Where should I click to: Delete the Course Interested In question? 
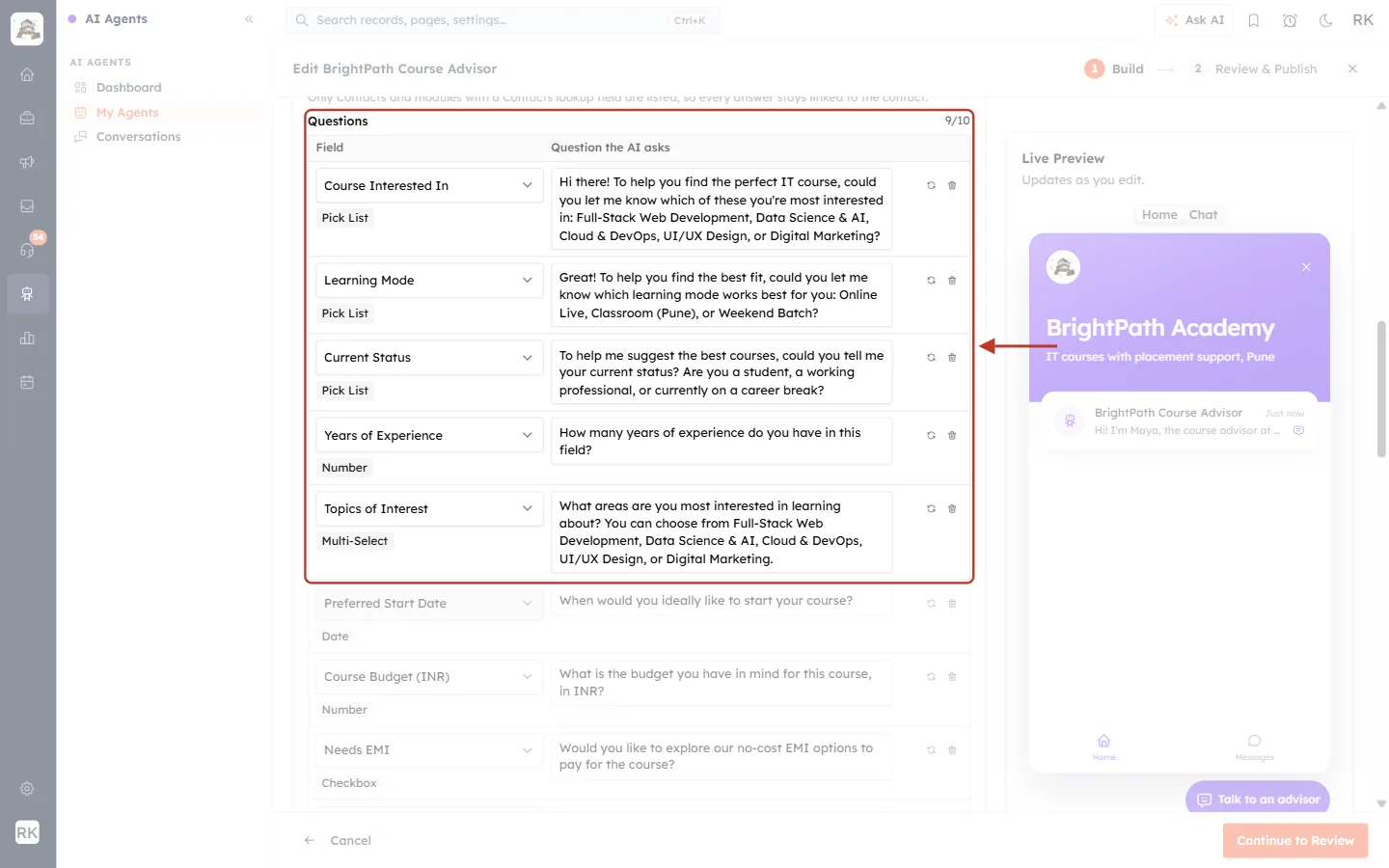point(952,185)
